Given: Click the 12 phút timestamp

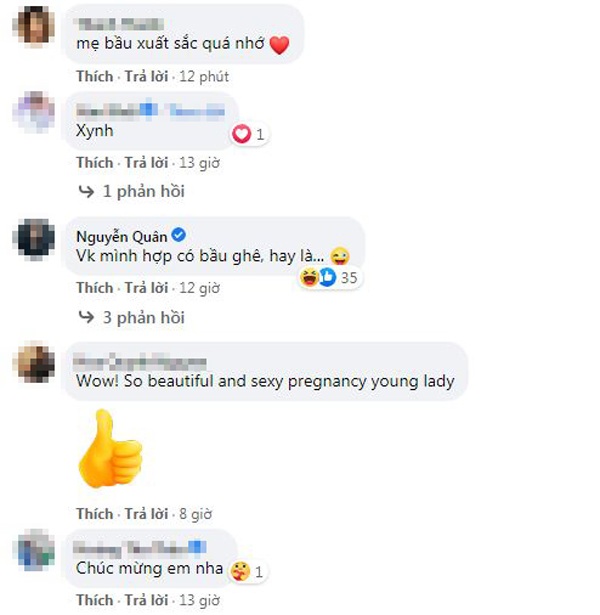Looking at the screenshot, I should point(204,76).
